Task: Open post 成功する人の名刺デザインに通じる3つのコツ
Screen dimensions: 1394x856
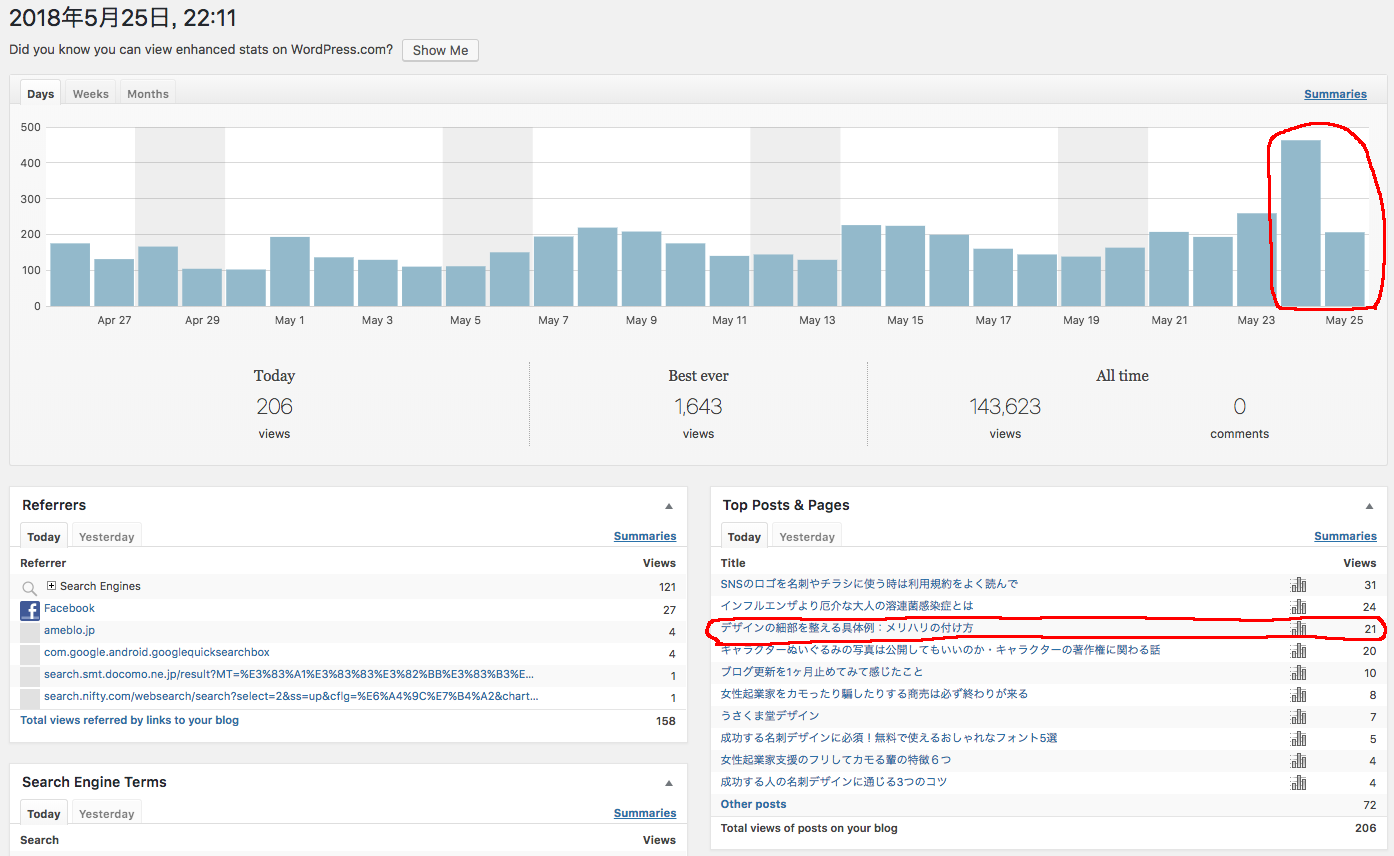Action: pyautogui.click(x=834, y=782)
